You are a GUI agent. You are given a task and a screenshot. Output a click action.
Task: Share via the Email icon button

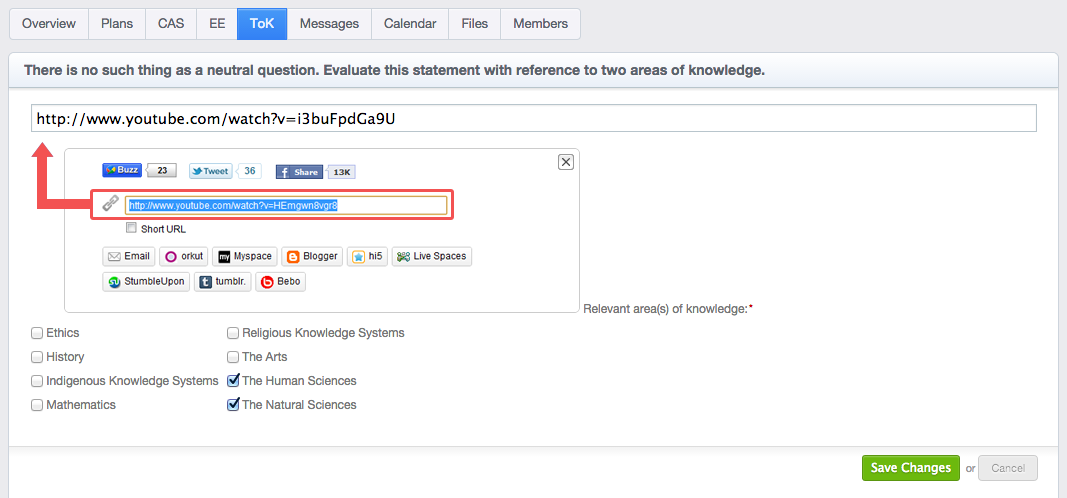[x=129, y=256]
